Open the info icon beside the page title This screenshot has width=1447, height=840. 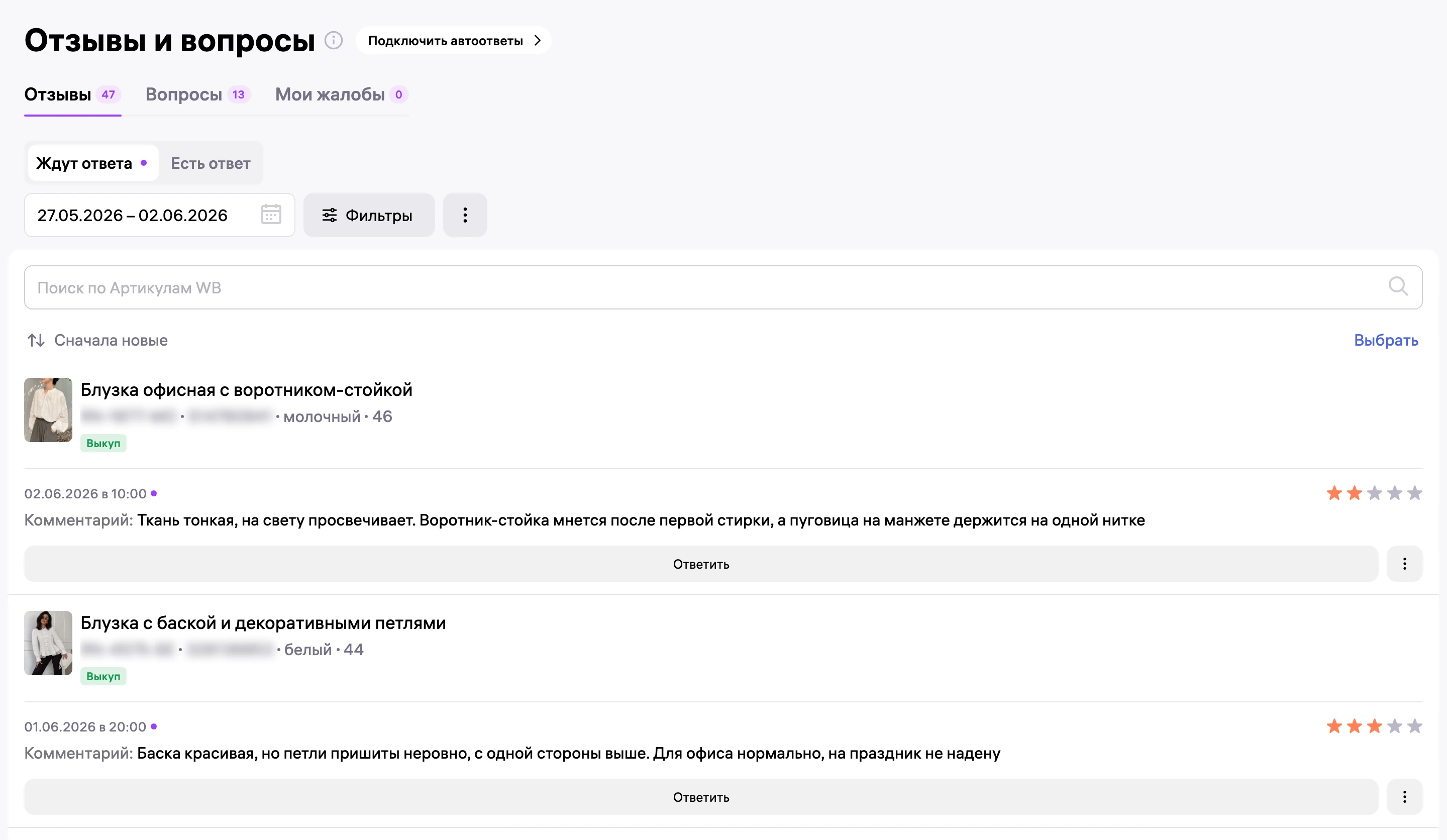[334, 40]
